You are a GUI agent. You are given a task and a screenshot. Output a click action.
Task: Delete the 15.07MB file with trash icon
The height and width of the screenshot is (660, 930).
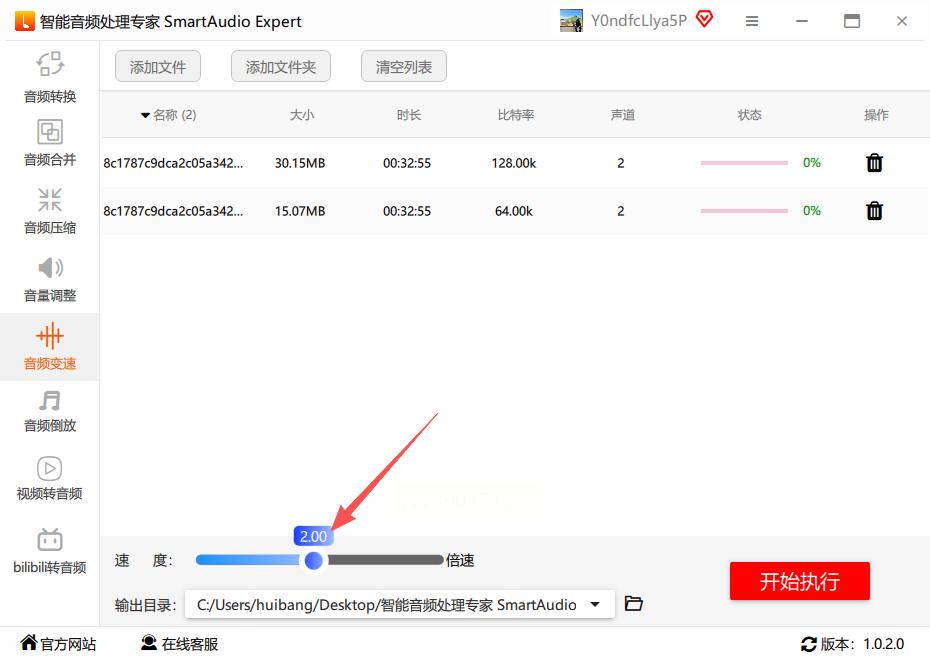click(874, 211)
